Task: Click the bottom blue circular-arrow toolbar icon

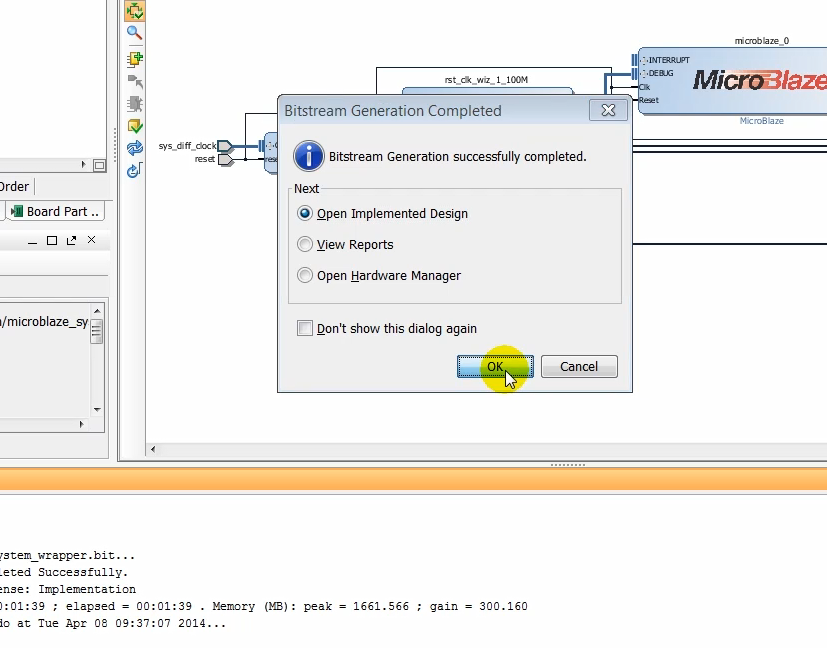Action: pyautogui.click(x=135, y=171)
